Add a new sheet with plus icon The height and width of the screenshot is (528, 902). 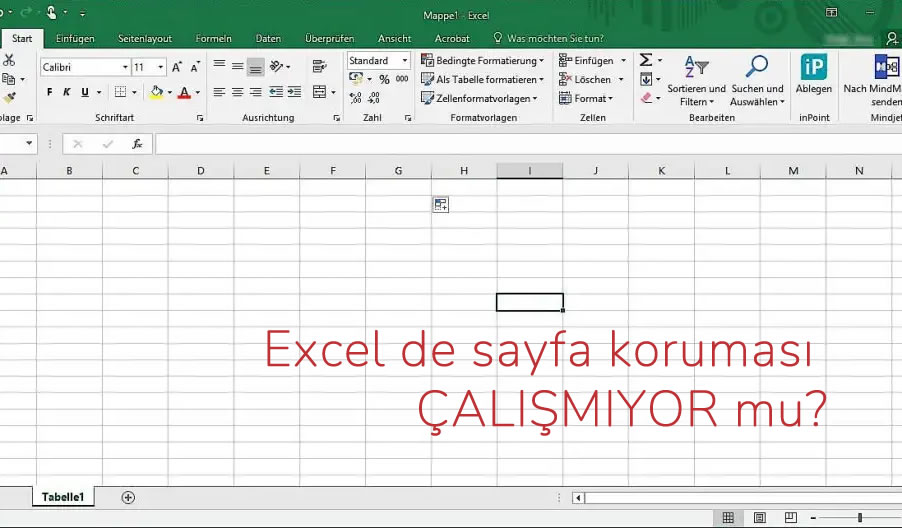coord(128,497)
